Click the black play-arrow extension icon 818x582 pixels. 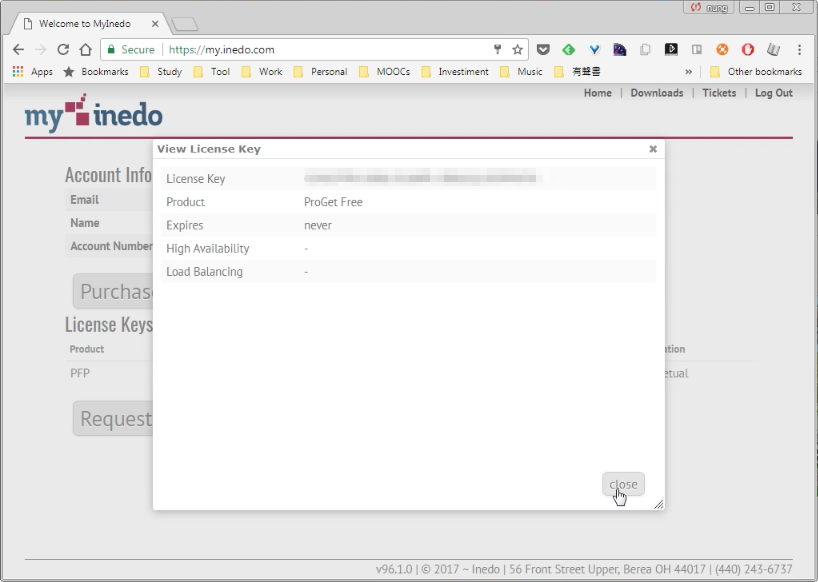tap(671, 50)
